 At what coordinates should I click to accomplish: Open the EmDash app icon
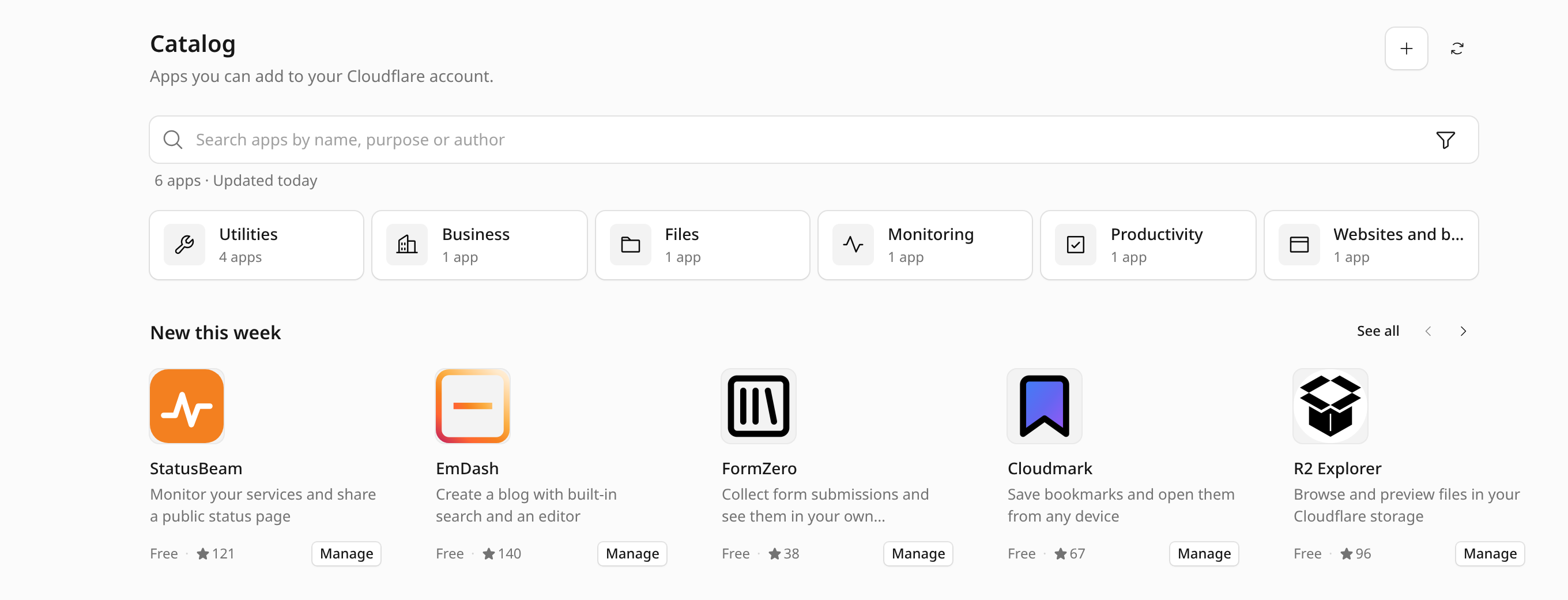coord(473,406)
